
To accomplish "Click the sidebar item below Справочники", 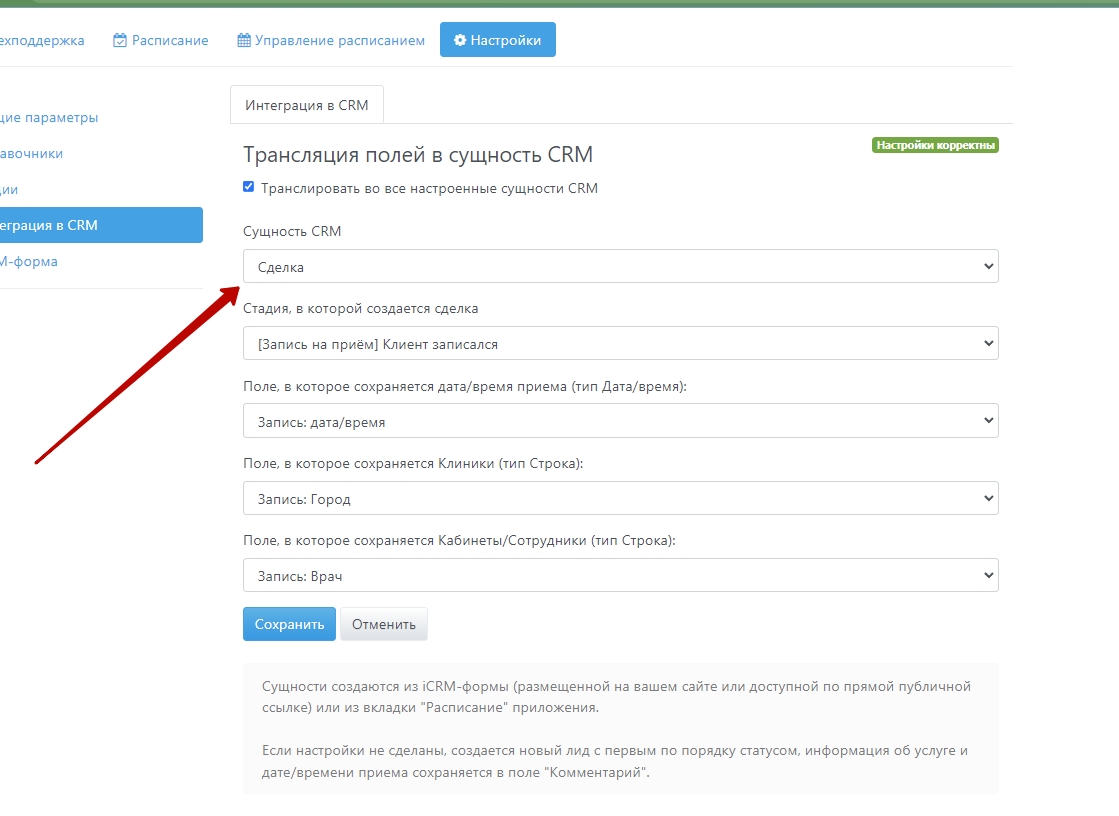I will point(10,190).
